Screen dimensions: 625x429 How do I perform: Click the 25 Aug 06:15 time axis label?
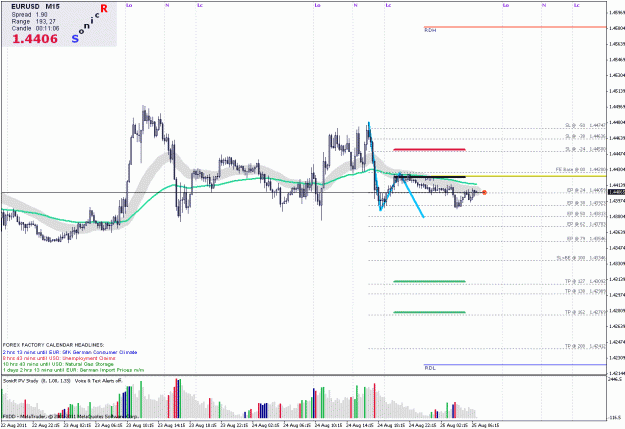coord(485,425)
